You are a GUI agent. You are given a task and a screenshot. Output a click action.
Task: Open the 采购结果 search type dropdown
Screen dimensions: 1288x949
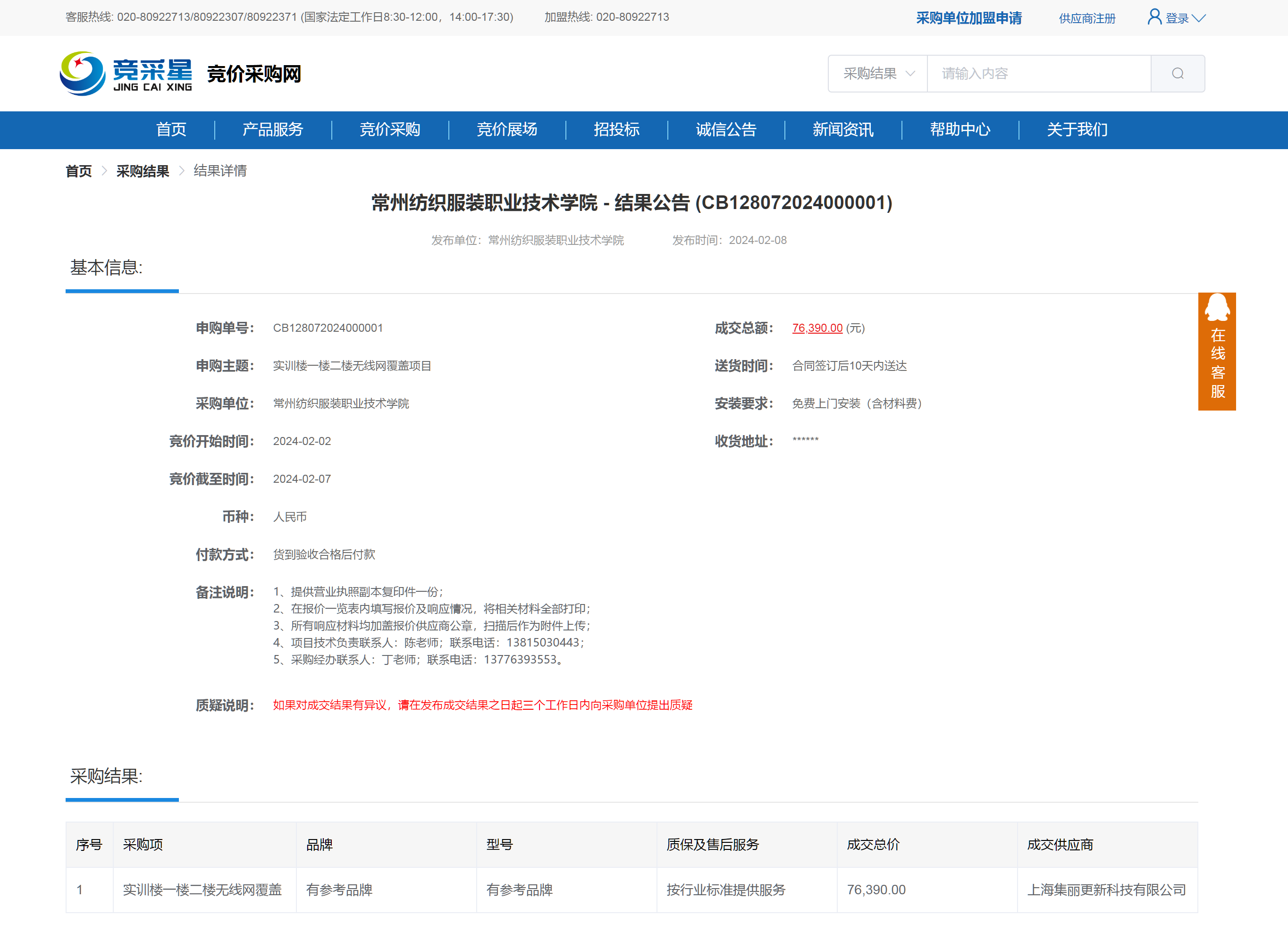click(x=877, y=74)
